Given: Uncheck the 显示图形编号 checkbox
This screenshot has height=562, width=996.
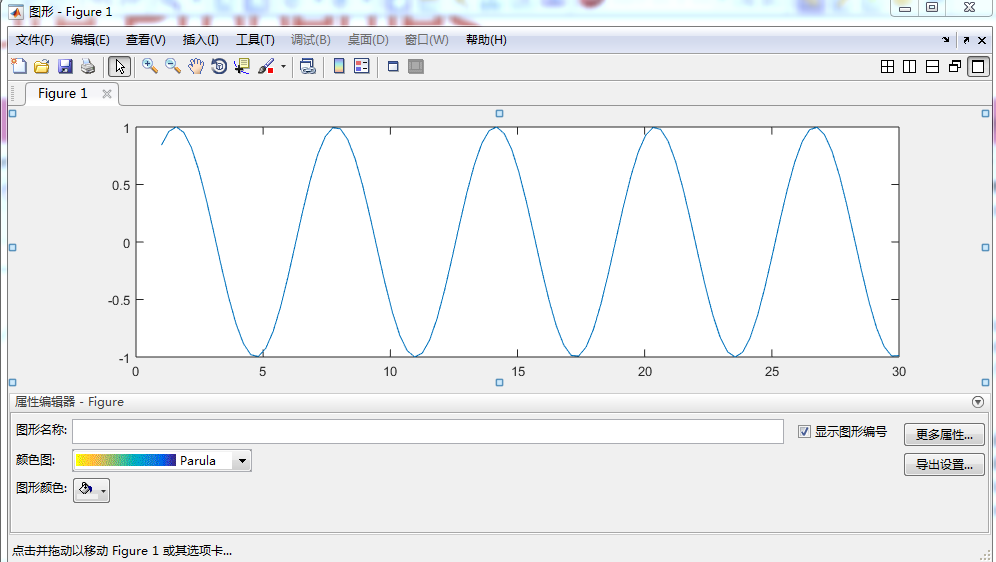Looking at the screenshot, I should click(x=804, y=432).
